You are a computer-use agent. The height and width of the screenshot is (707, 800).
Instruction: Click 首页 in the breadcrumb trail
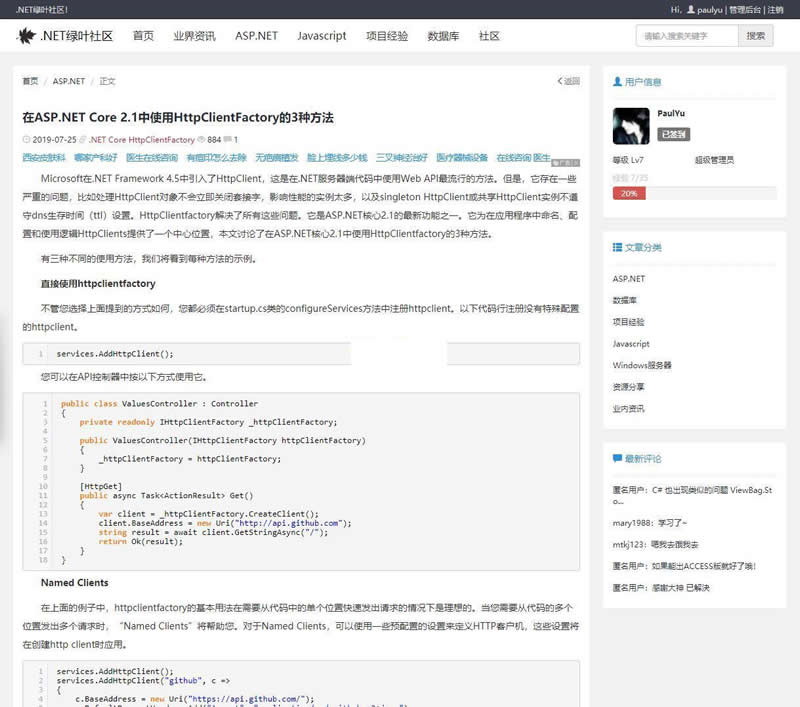[30, 82]
